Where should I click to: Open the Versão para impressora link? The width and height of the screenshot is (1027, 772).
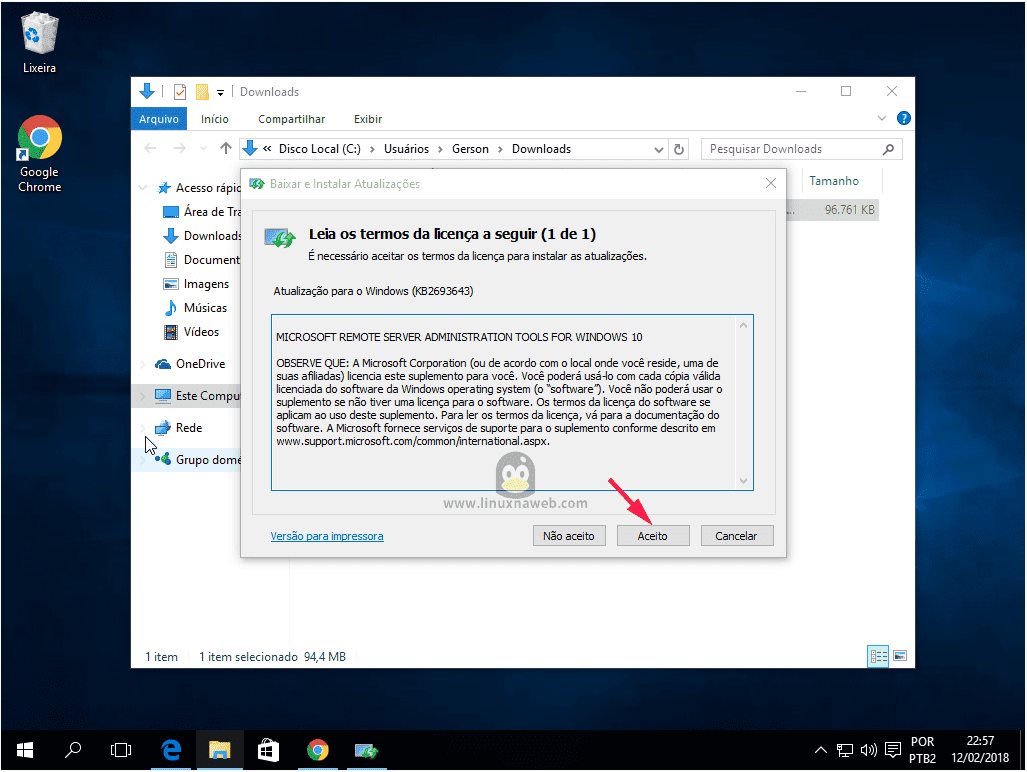(327, 535)
